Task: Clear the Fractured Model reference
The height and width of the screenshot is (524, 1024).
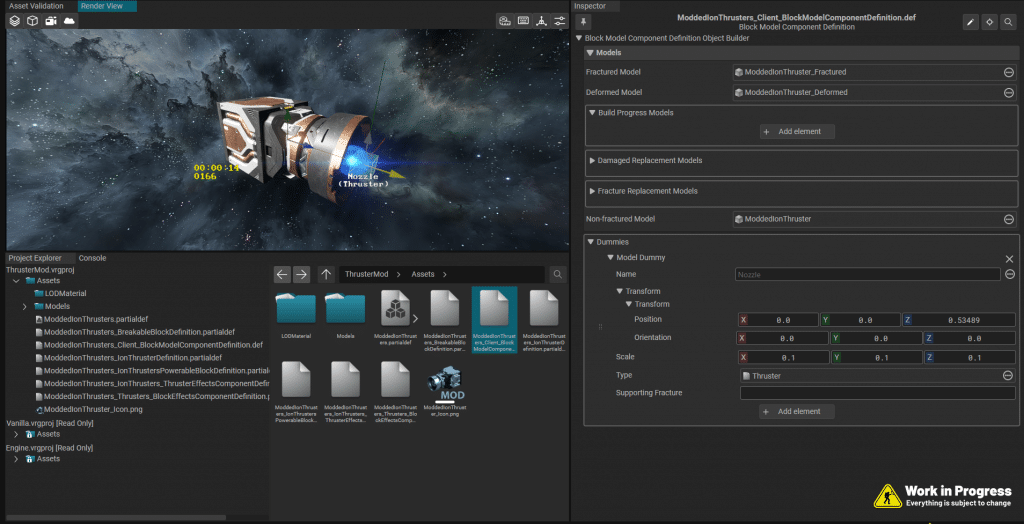Action: coord(1009,72)
